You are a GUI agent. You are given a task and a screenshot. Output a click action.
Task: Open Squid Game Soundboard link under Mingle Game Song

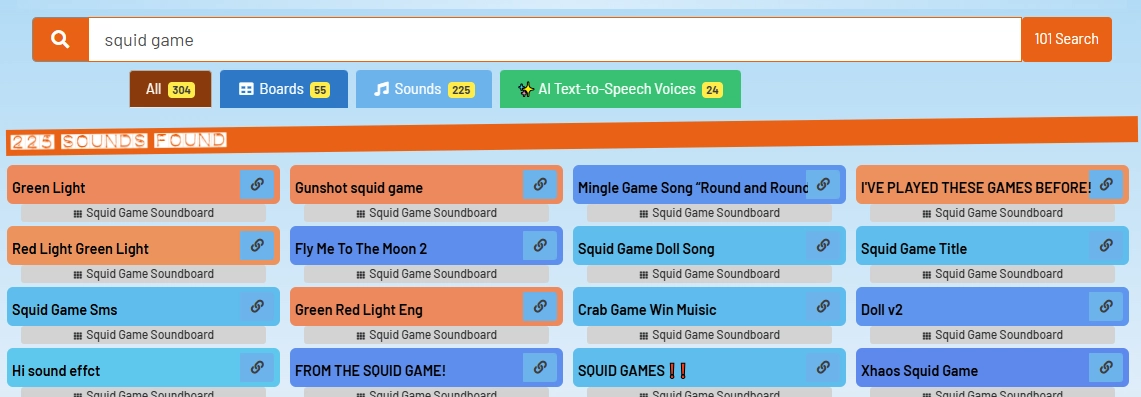709,213
